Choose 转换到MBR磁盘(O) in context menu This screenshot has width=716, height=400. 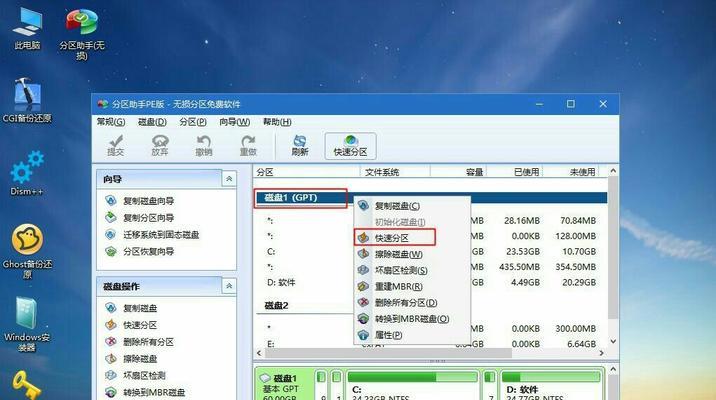point(411,319)
